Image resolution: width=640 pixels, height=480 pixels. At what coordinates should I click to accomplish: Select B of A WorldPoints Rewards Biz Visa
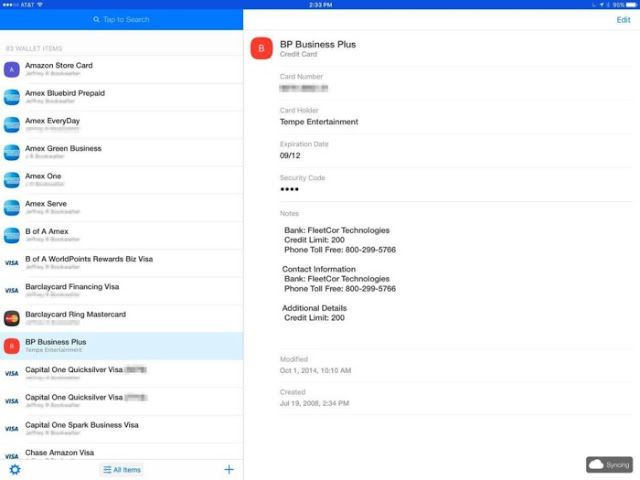(x=122, y=263)
